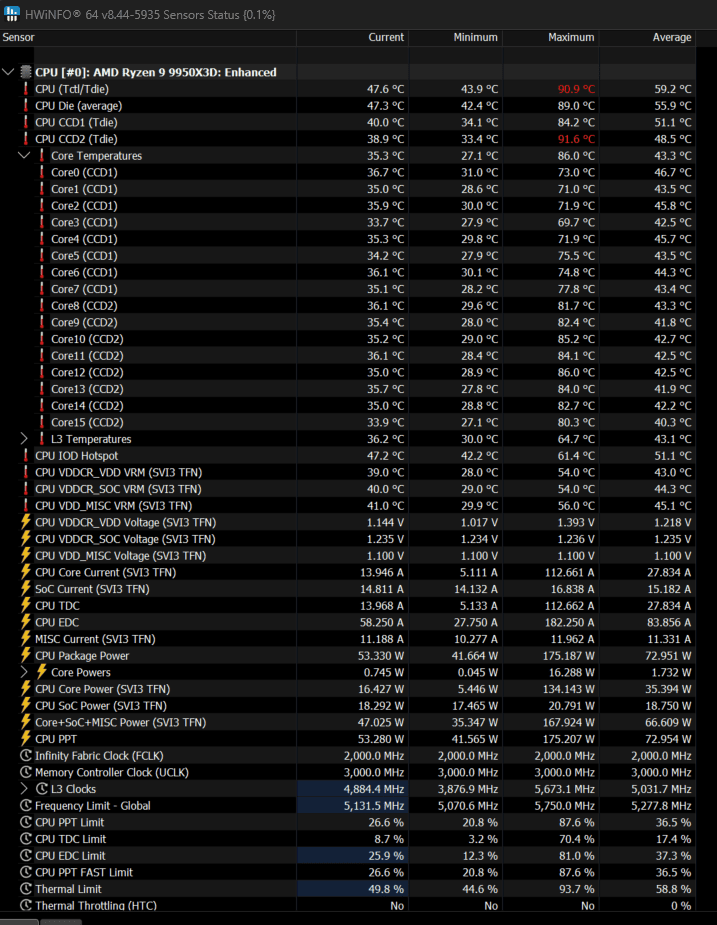This screenshot has height=925, width=717.
Task: Select the CPU PPT FAST Limit row
Action: click(348, 872)
